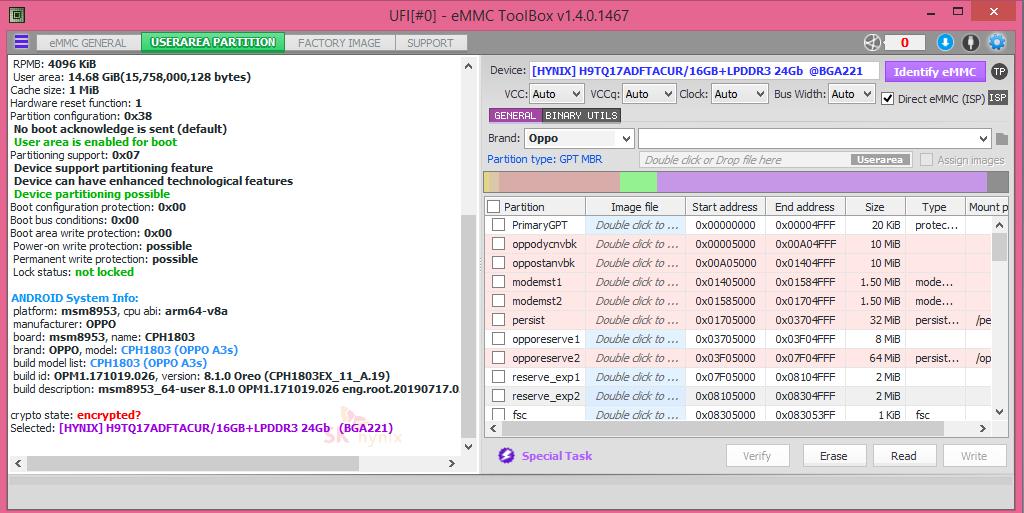The image size is (1024, 513).
Task: Select the BINARY UTILS sub-tab
Action: (581, 116)
